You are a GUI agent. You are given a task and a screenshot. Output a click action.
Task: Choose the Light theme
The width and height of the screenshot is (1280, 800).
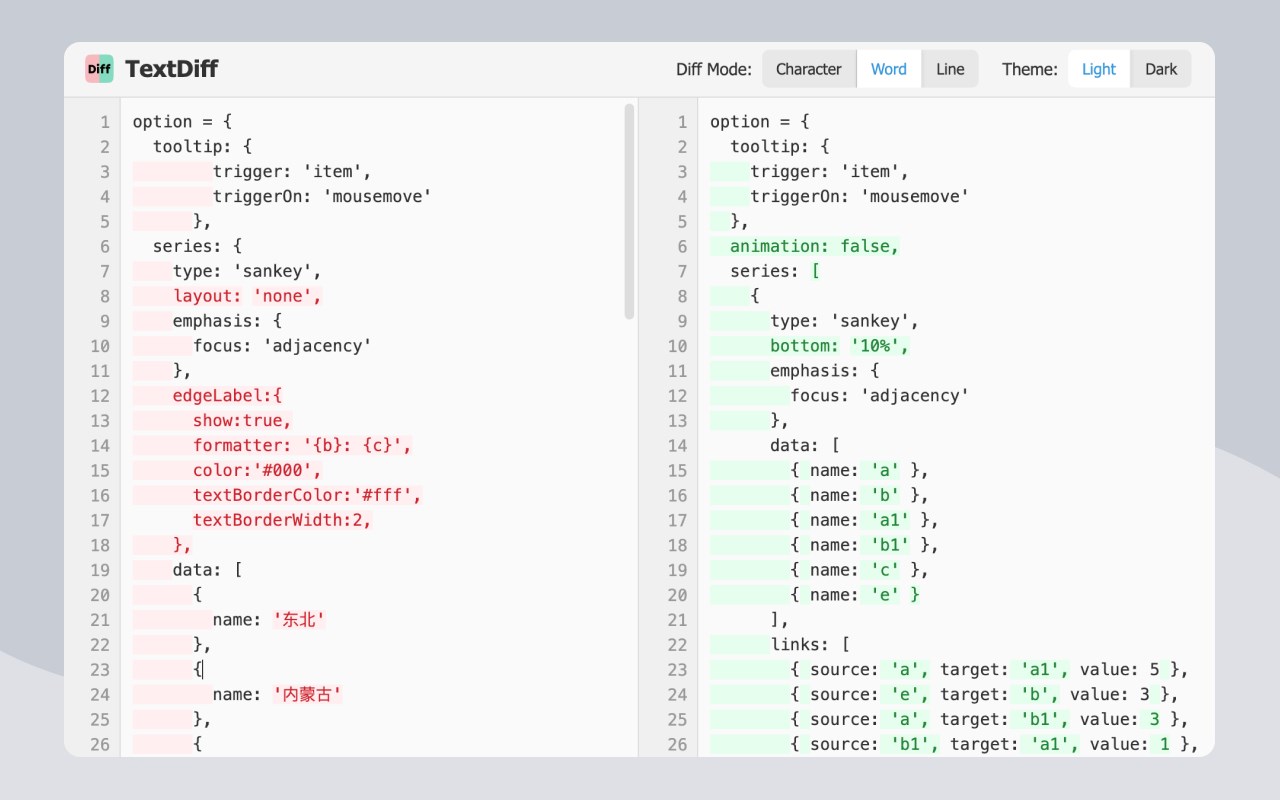tap(1098, 69)
